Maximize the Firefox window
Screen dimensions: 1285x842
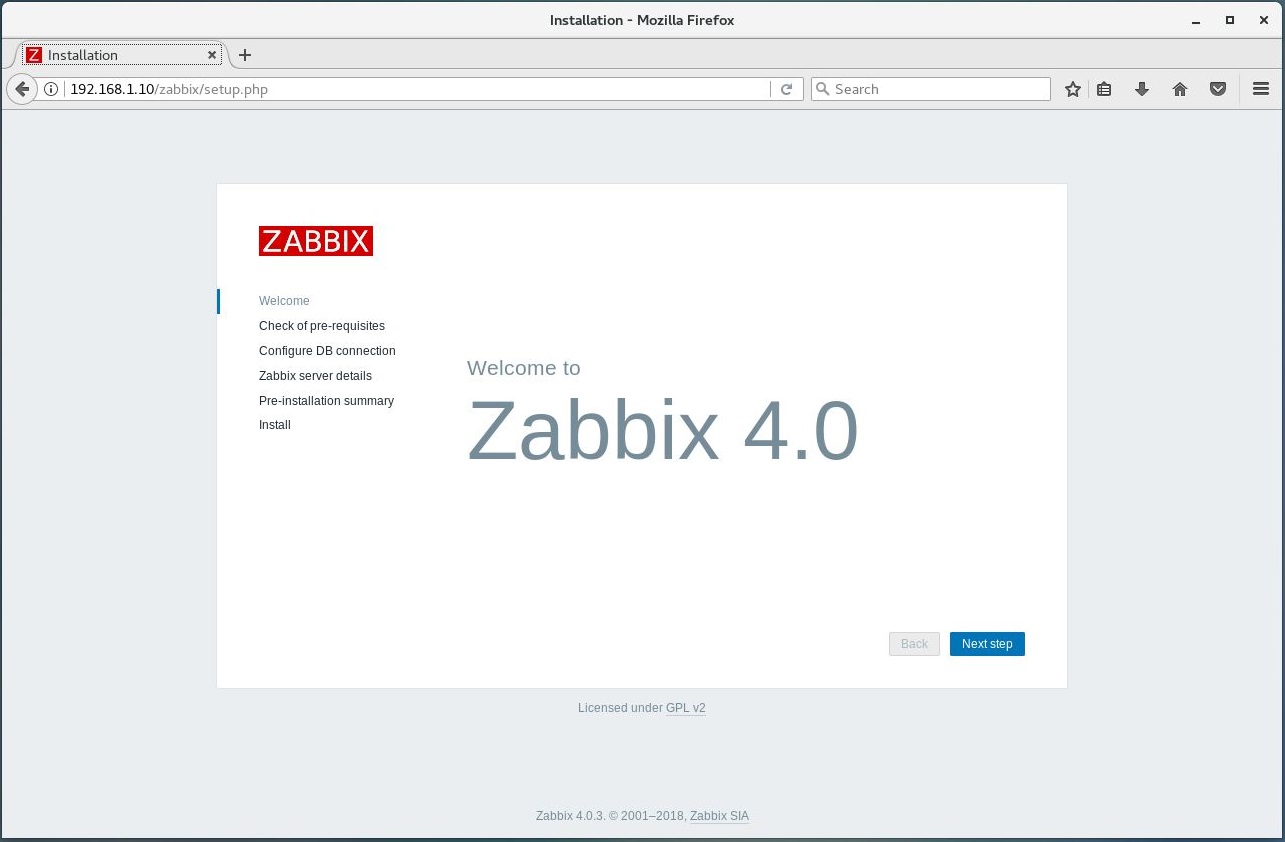point(1230,20)
